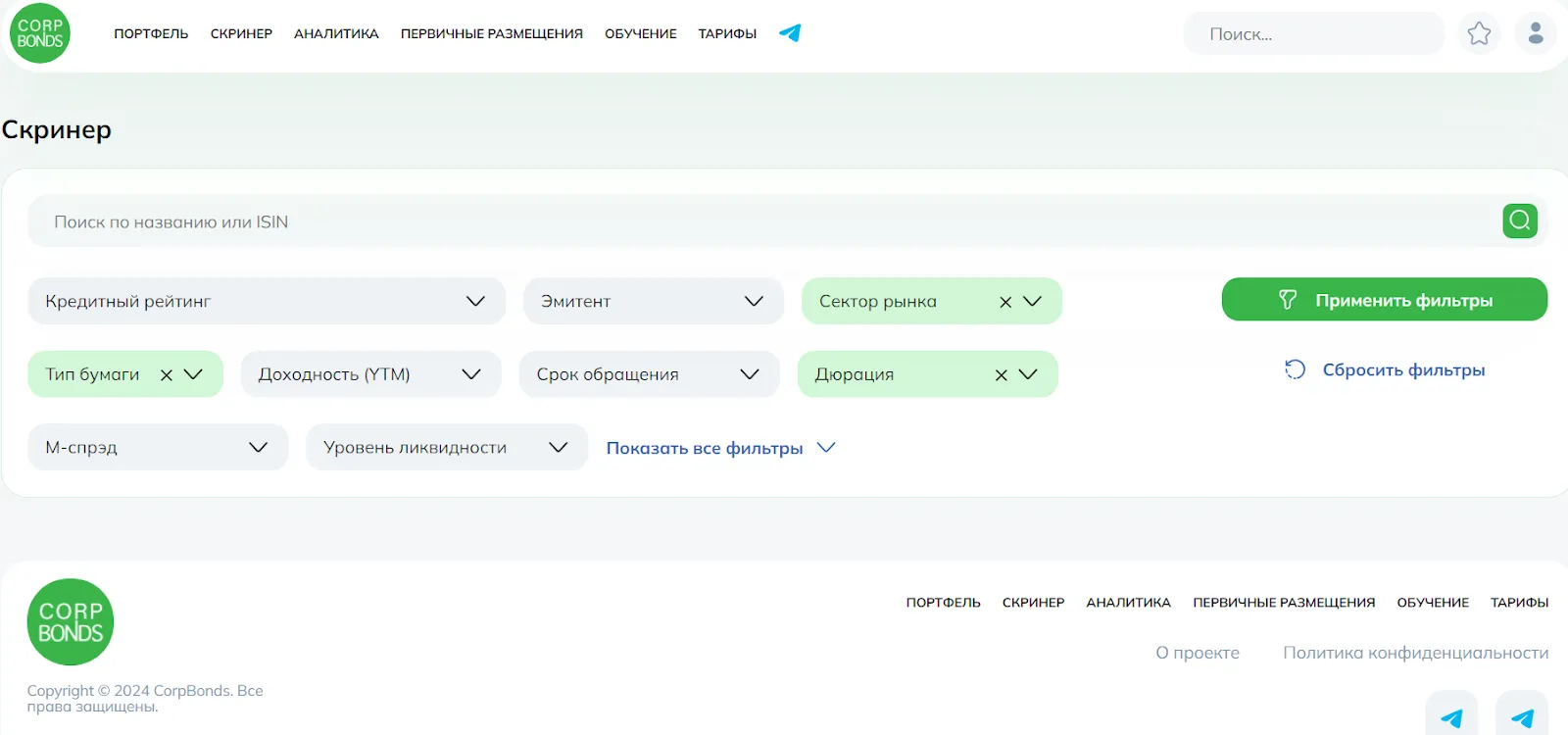
Task: Click СКРИНЕР in the footer menu
Action: tap(1033, 603)
